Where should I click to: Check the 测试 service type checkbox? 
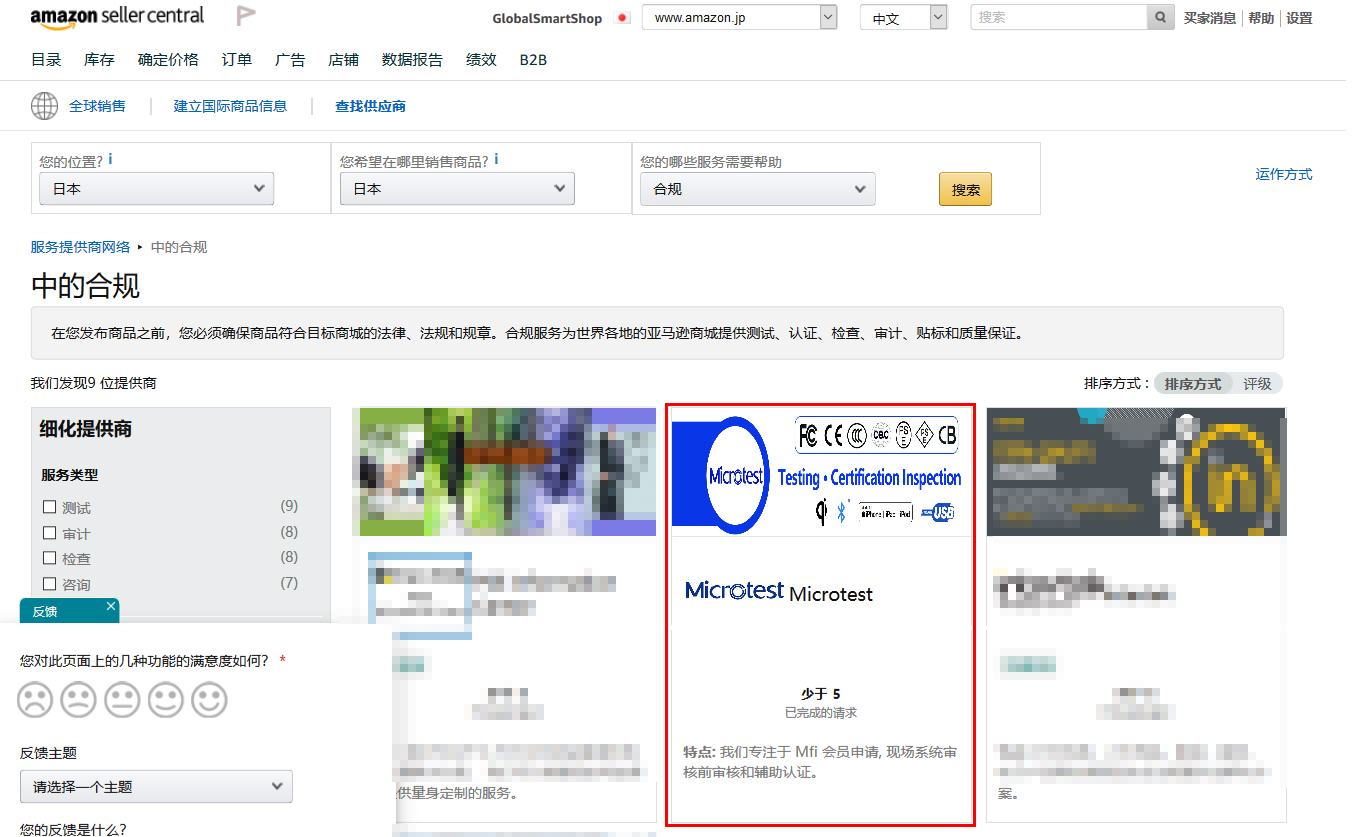click(x=49, y=507)
